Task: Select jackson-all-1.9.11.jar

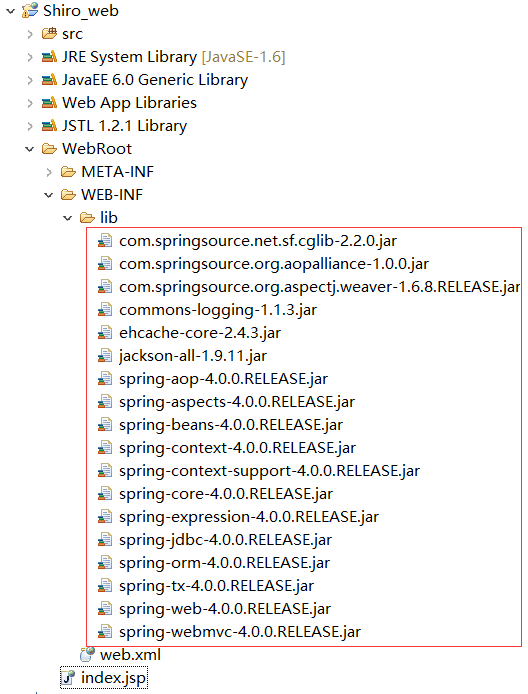Action: [x=193, y=356]
